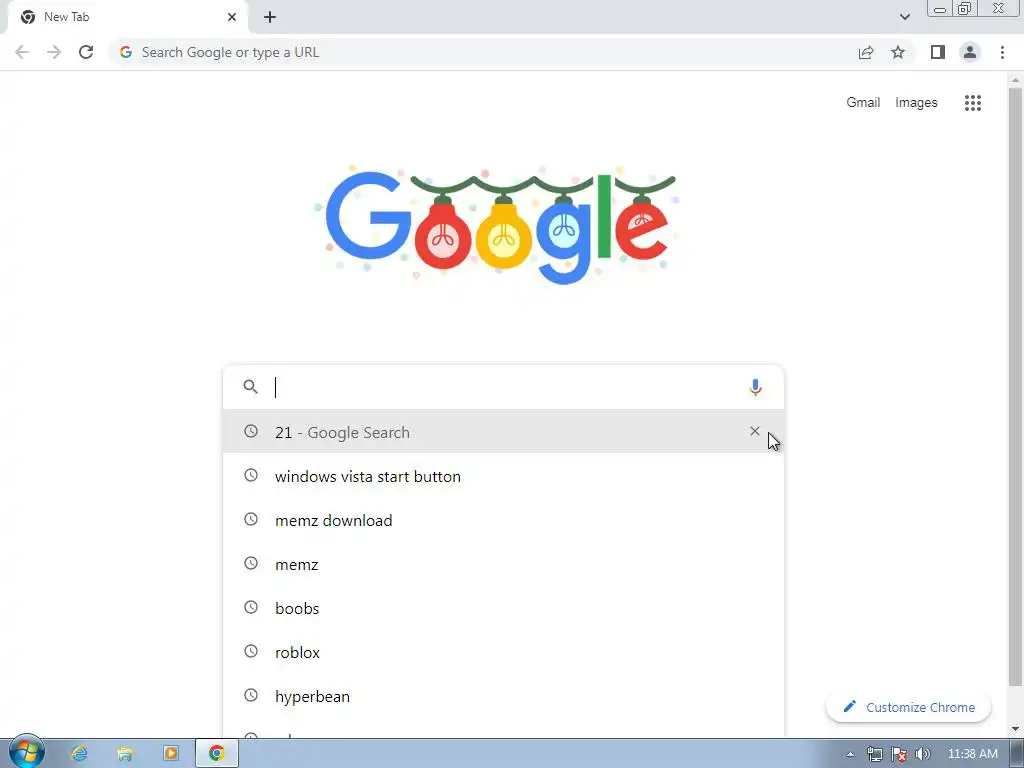Open Chrome's three-dot menu
The height and width of the screenshot is (768, 1024).
click(1002, 52)
